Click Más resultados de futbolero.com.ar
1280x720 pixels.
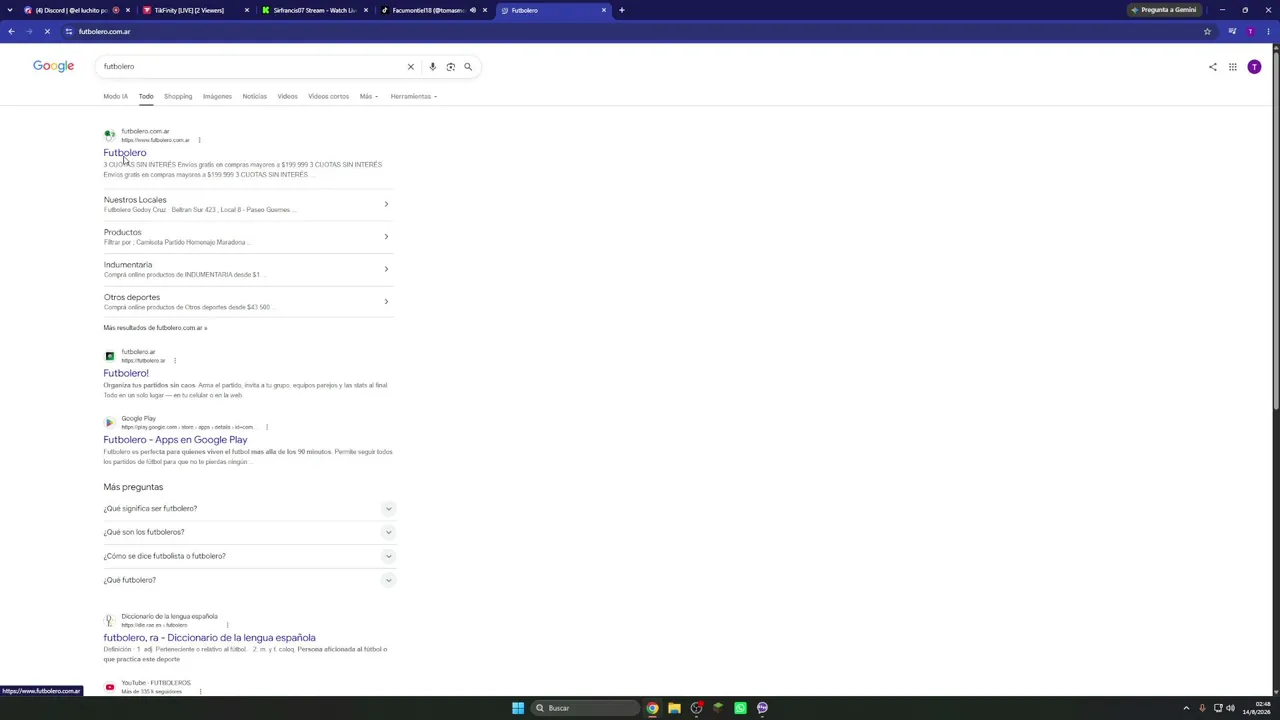155,328
